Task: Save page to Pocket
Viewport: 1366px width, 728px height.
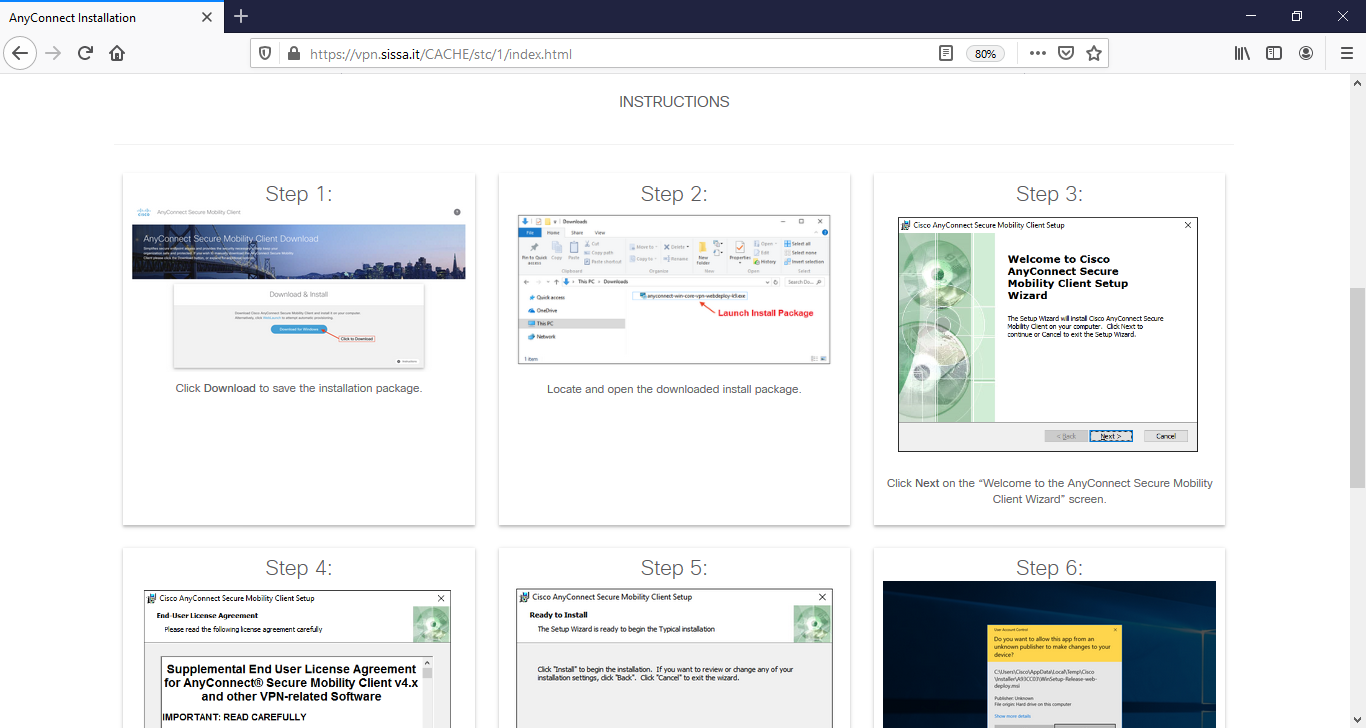Action: (x=1066, y=54)
